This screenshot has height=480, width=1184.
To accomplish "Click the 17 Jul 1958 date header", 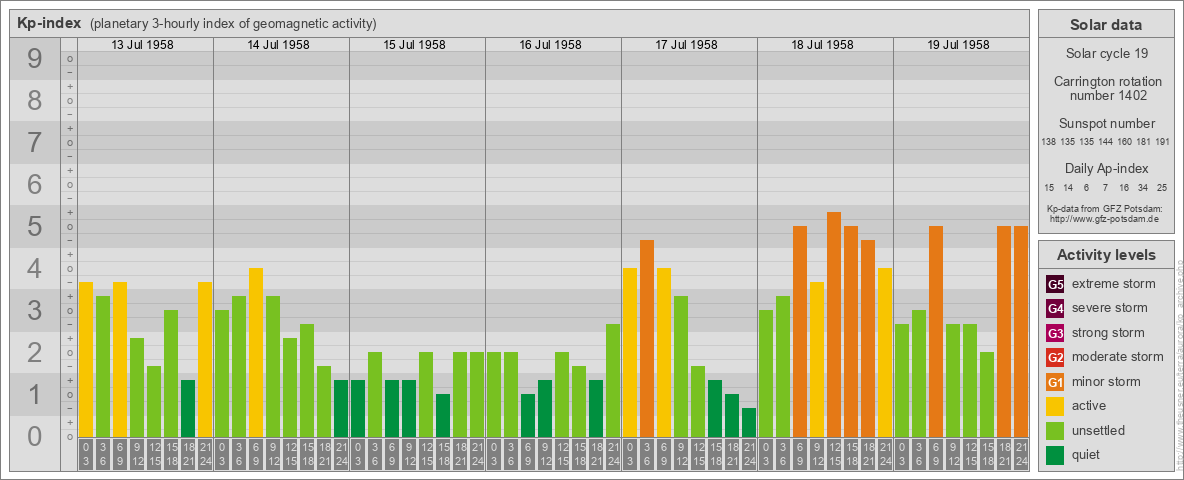I will pos(686,45).
